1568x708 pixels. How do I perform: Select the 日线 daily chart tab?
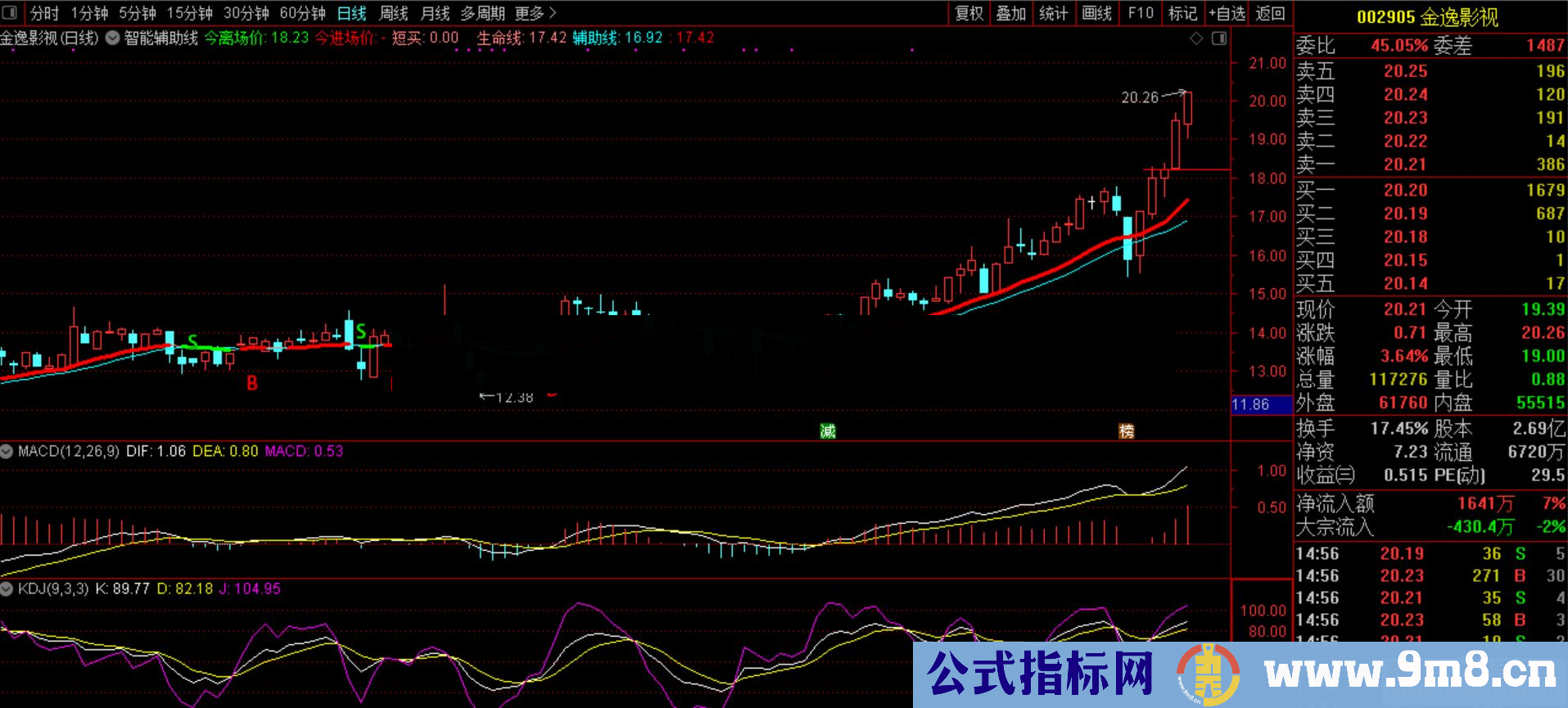click(352, 13)
